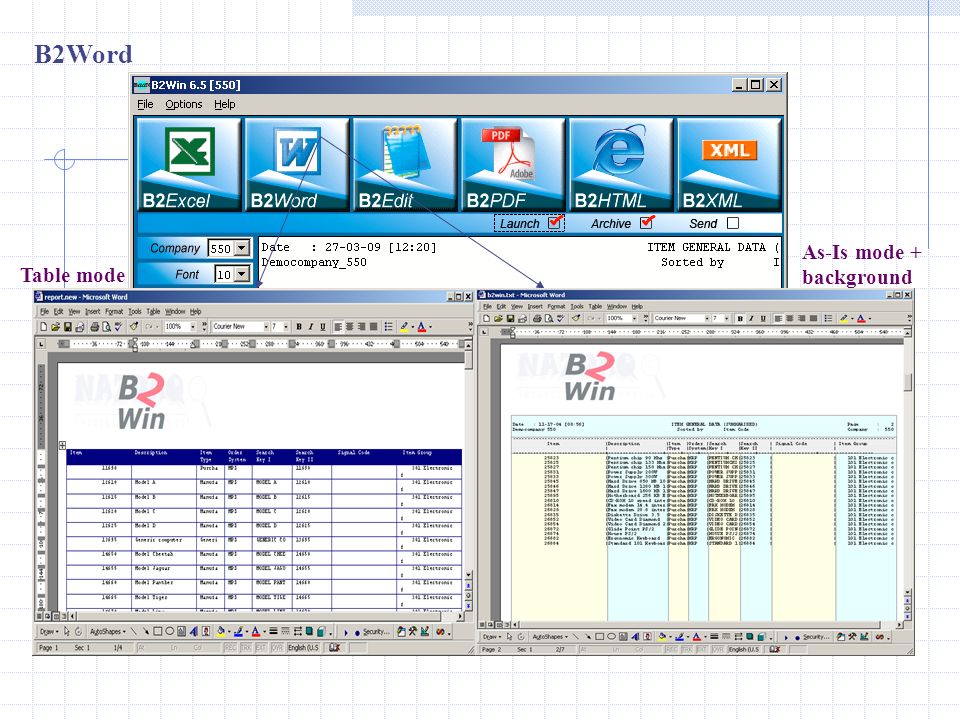
Task: Open Draw button in b2win.txt drawing toolbar
Action: point(491,637)
